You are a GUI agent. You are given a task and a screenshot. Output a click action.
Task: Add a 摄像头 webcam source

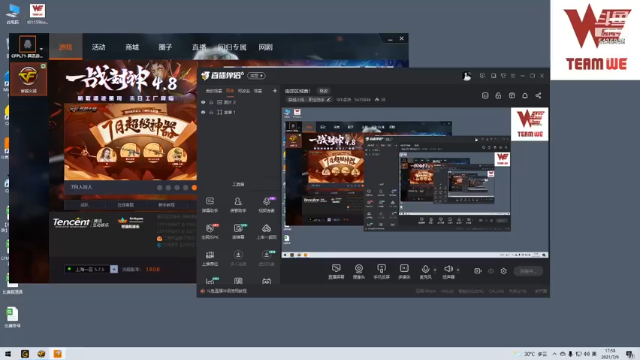coord(358,271)
